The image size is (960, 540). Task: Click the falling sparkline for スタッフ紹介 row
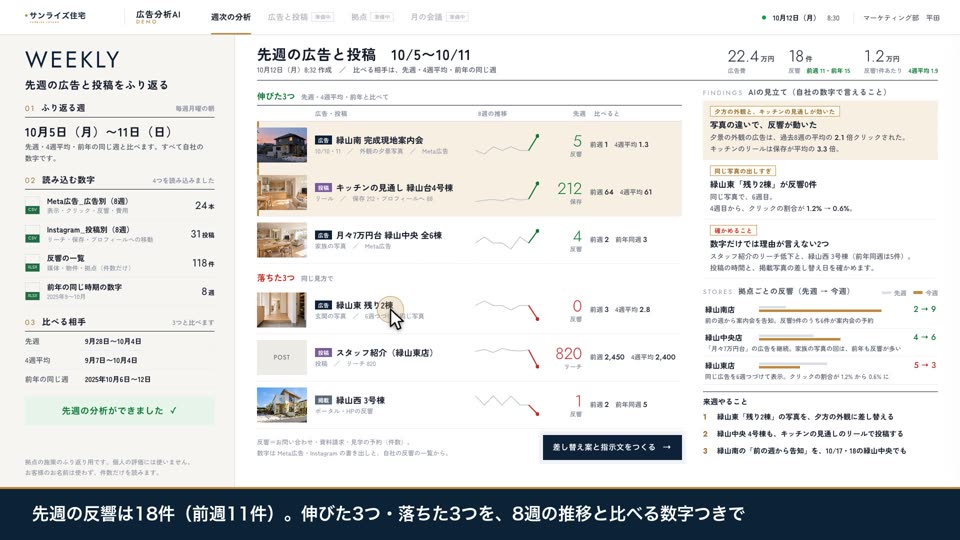pos(508,357)
